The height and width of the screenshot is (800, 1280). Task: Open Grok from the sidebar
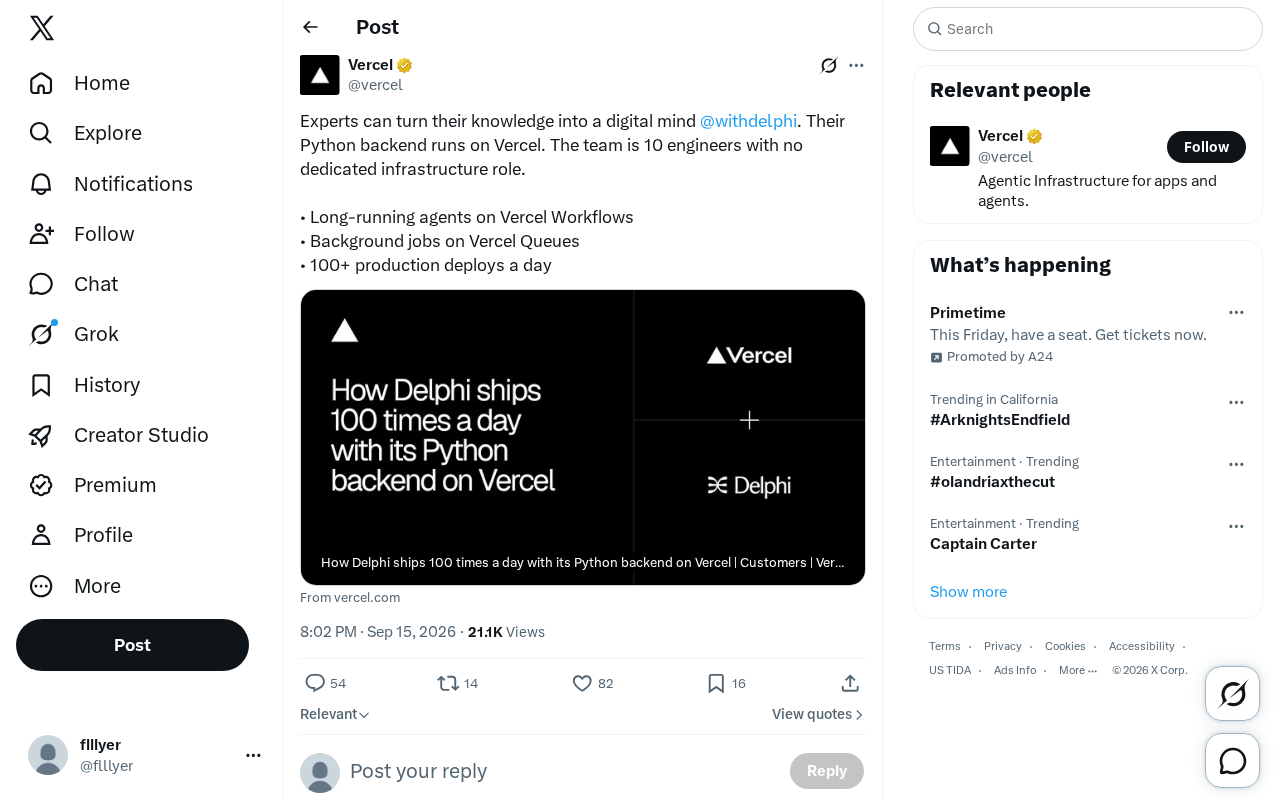(74, 334)
